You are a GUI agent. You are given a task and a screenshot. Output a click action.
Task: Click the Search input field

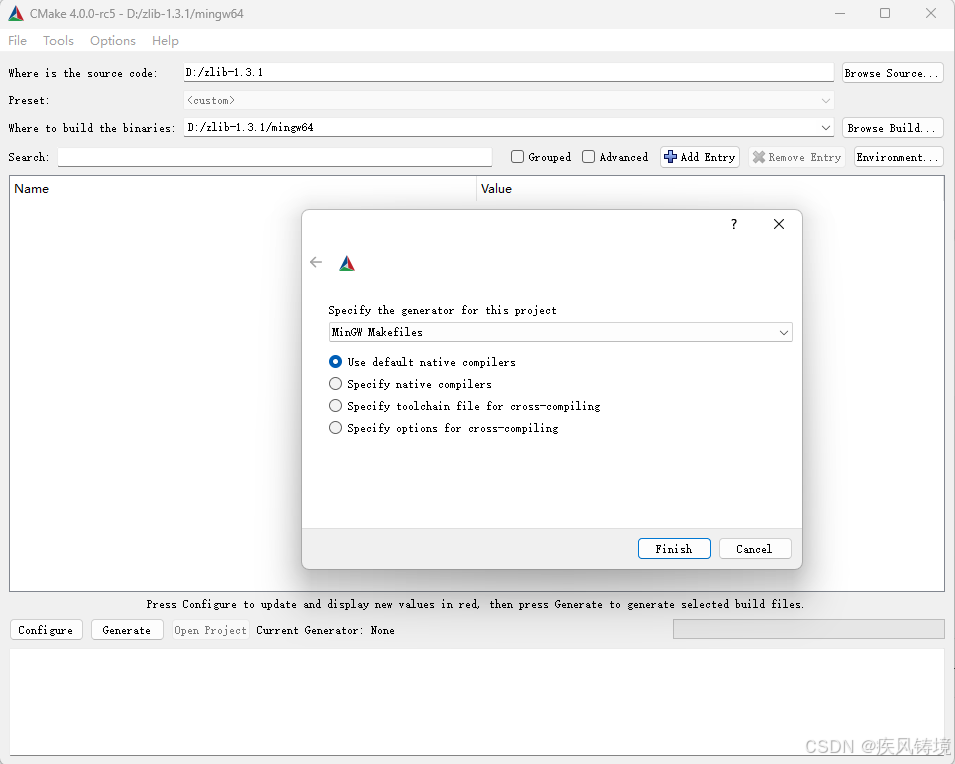pyautogui.click(x=275, y=157)
